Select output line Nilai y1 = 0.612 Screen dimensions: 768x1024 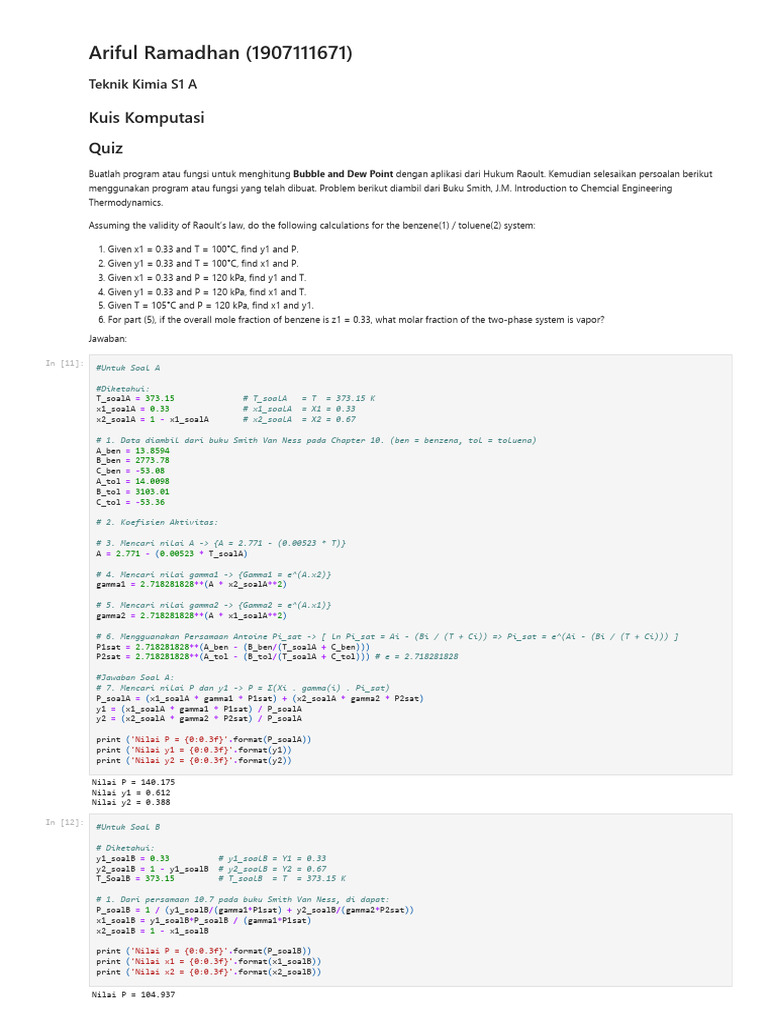[x=131, y=792]
